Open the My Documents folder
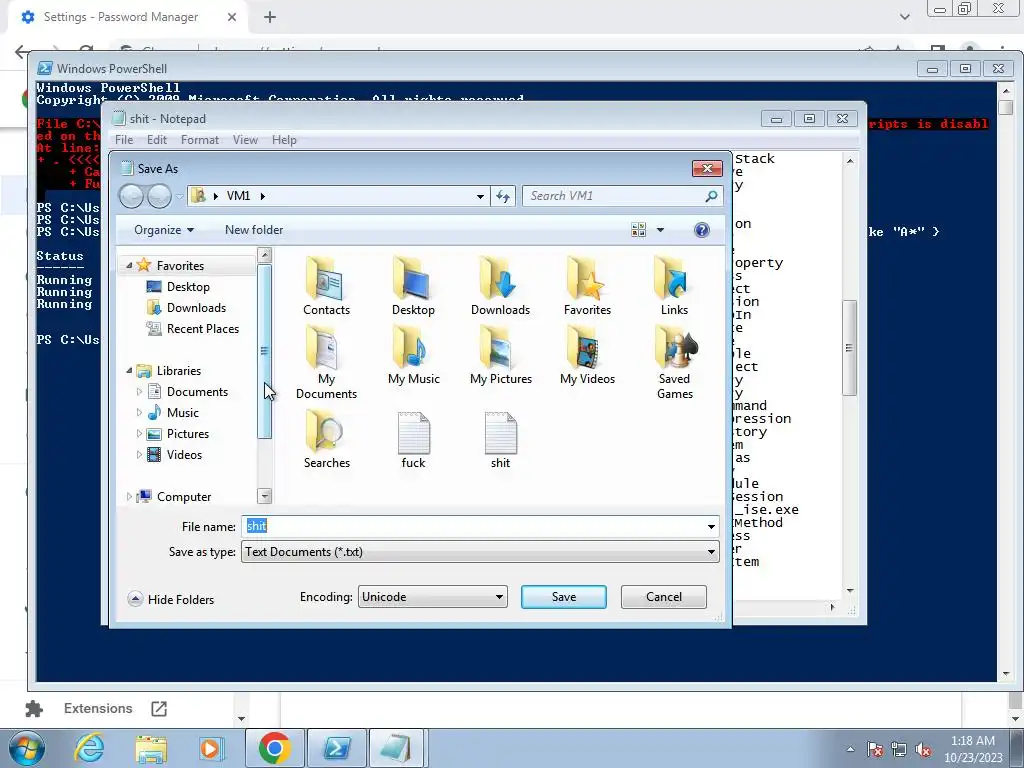1024x768 pixels. click(x=326, y=362)
